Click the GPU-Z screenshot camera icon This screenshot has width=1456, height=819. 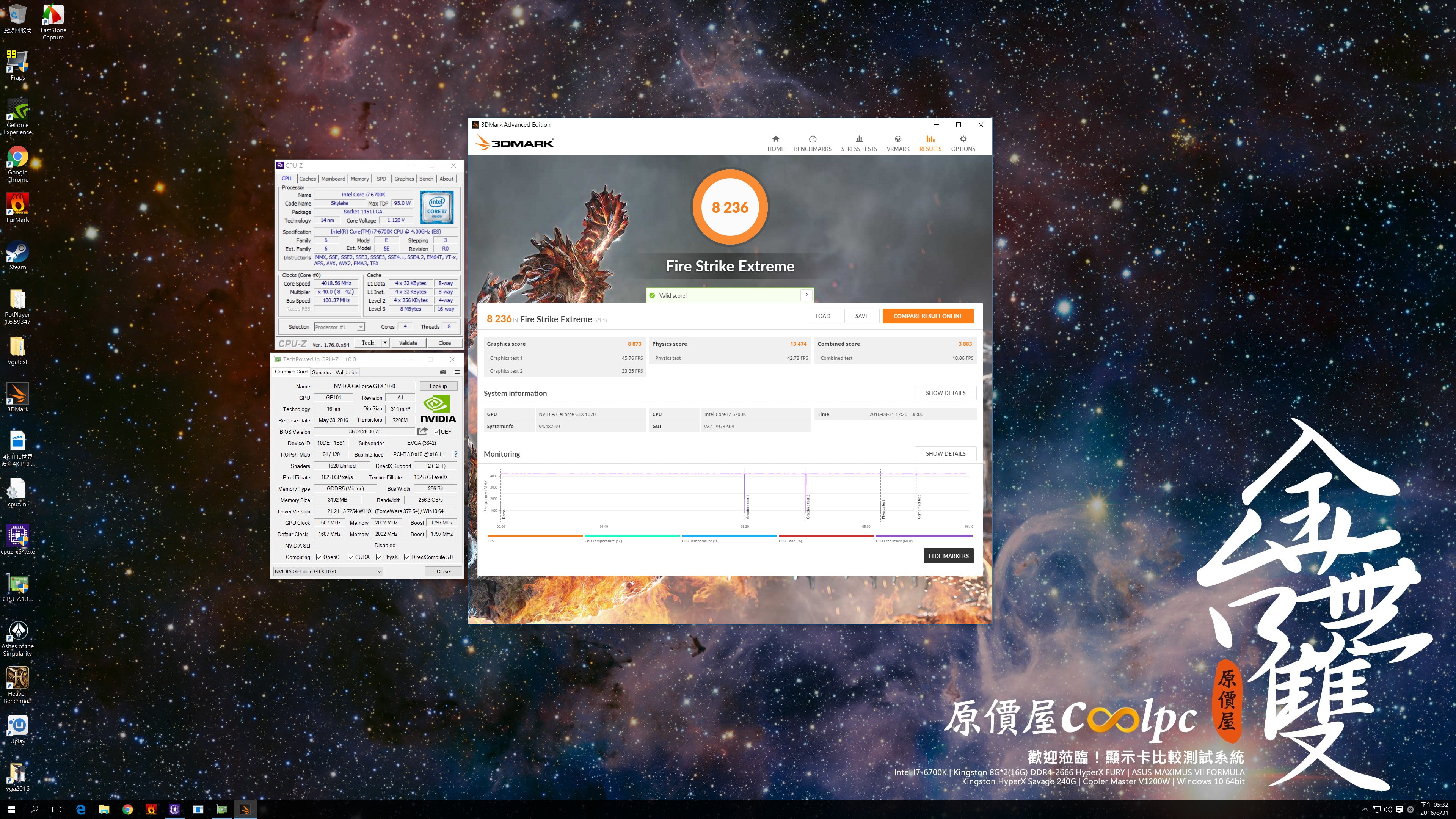[443, 372]
